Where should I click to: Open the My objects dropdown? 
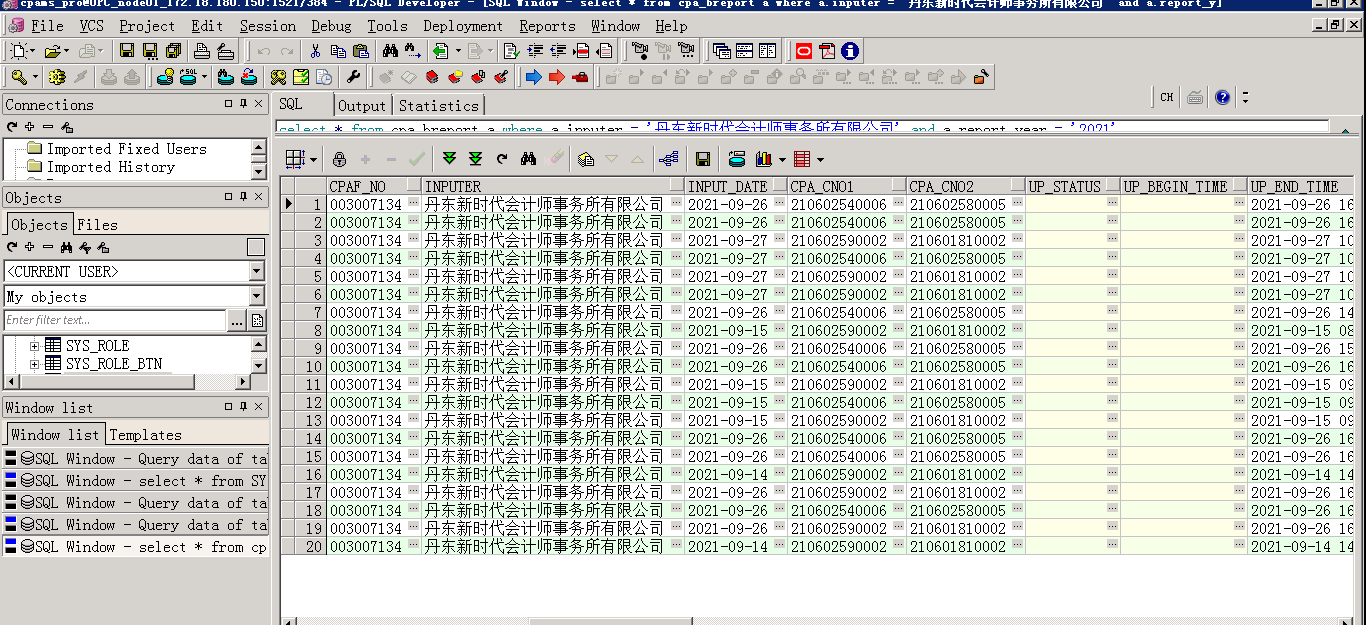click(x=256, y=297)
